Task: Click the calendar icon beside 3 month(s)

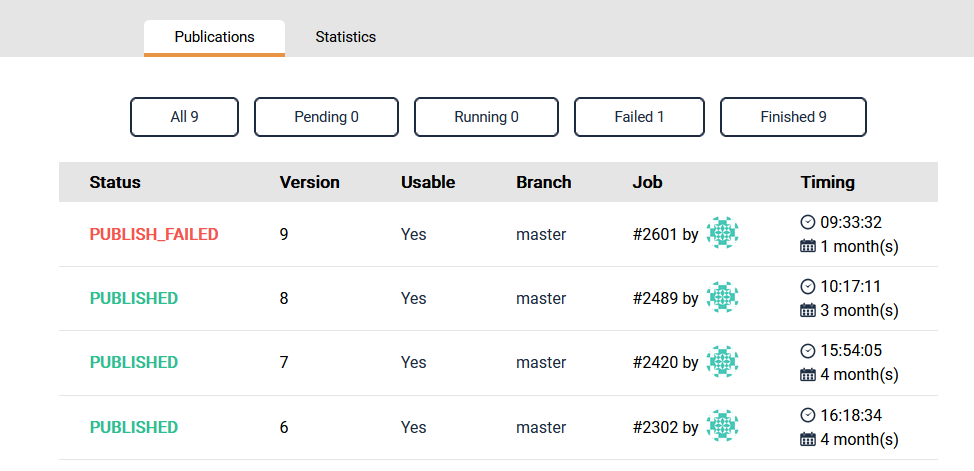Action: pyautogui.click(x=808, y=310)
